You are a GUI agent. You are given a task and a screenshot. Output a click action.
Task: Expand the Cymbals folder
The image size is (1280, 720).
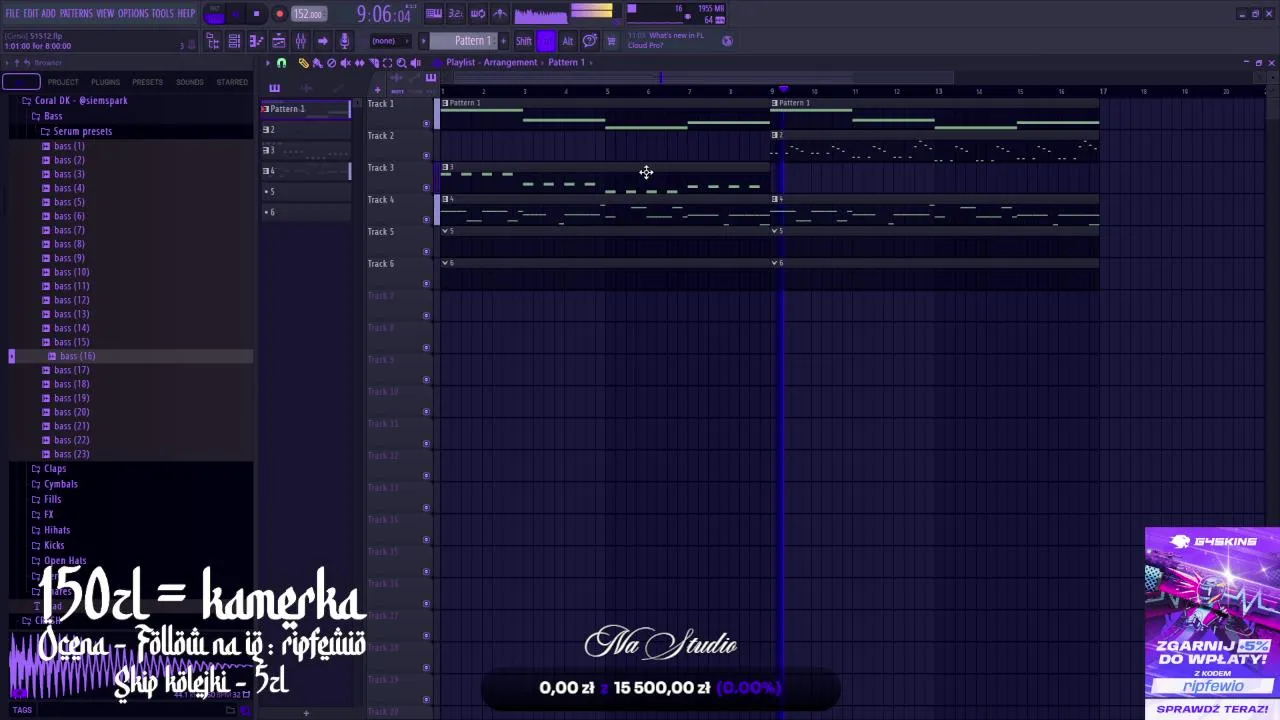point(60,484)
